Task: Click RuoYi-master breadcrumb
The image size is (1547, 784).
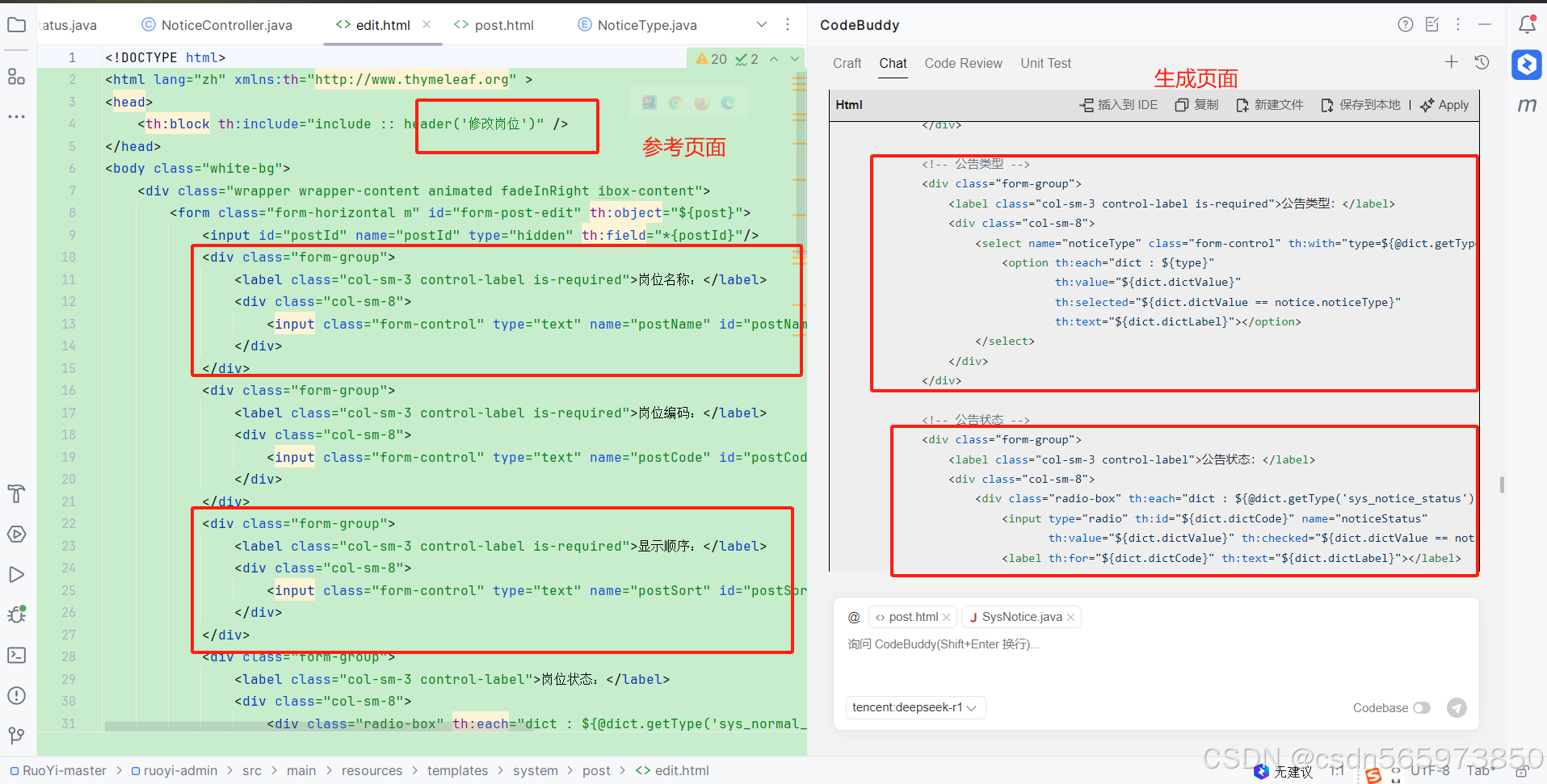Action: [x=58, y=771]
